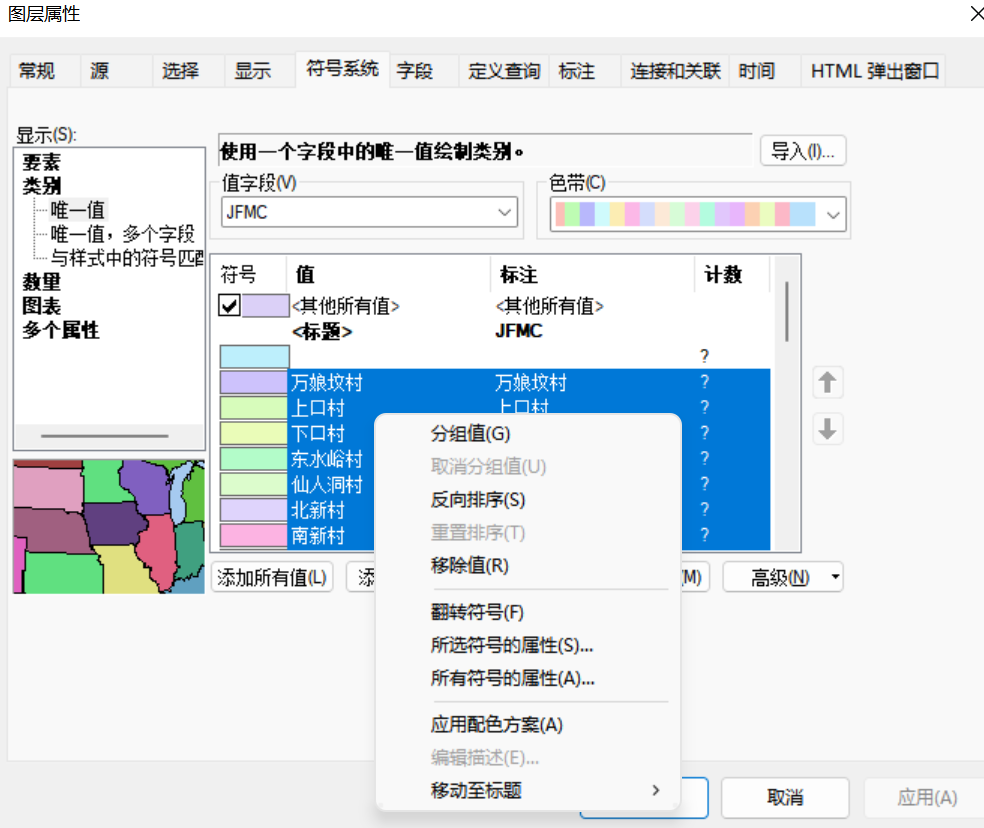Open 所有符号的属性(A)... menu entry

tap(528, 679)
